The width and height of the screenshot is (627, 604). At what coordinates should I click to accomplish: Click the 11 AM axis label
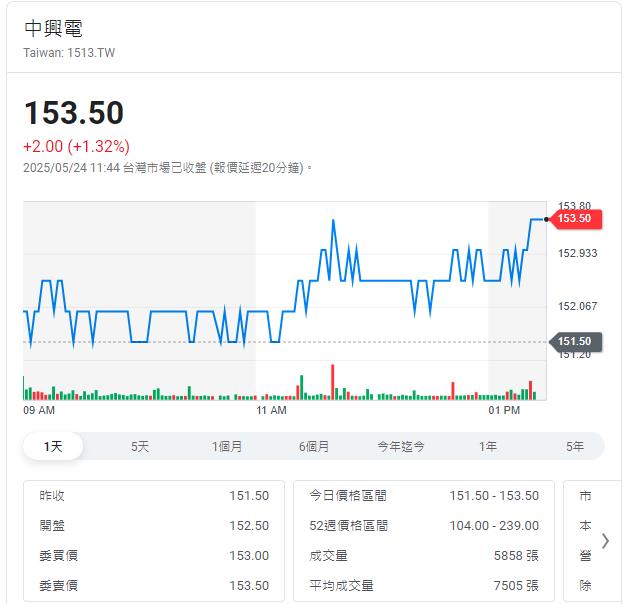[x=272, y=410]
